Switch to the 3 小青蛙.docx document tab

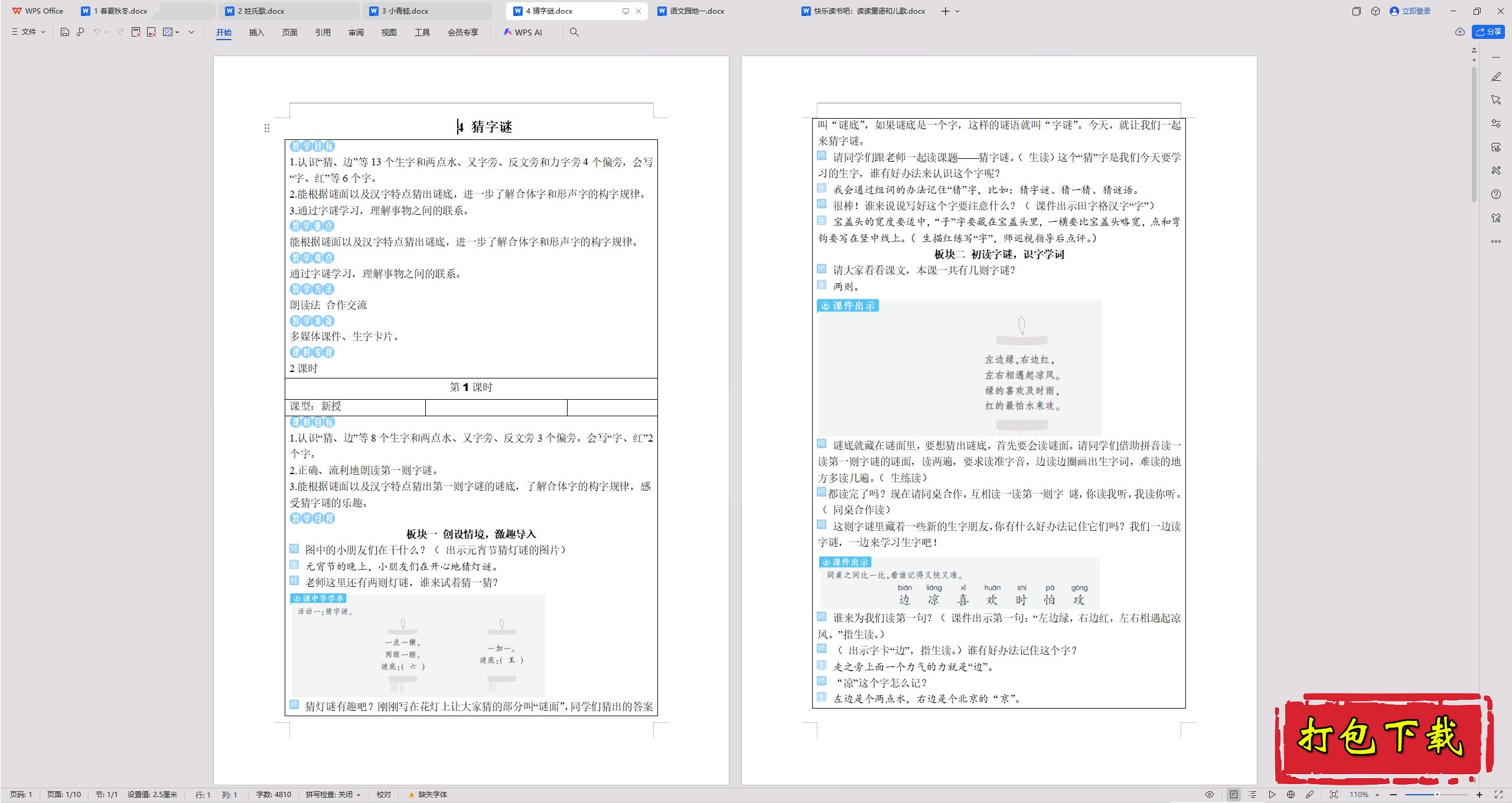tap(428, 11)
